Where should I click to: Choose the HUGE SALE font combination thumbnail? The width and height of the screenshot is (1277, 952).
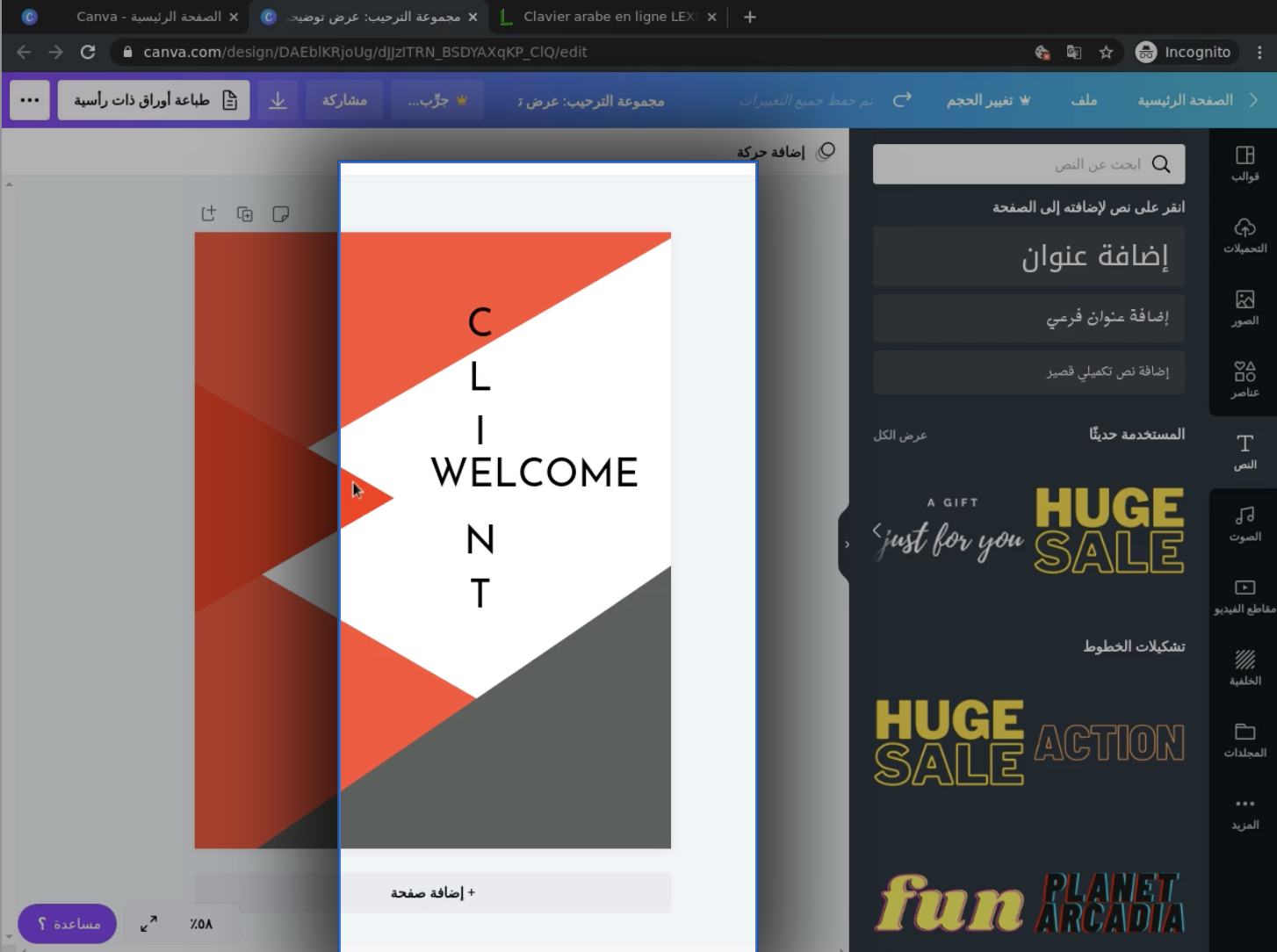click(949, 742)
